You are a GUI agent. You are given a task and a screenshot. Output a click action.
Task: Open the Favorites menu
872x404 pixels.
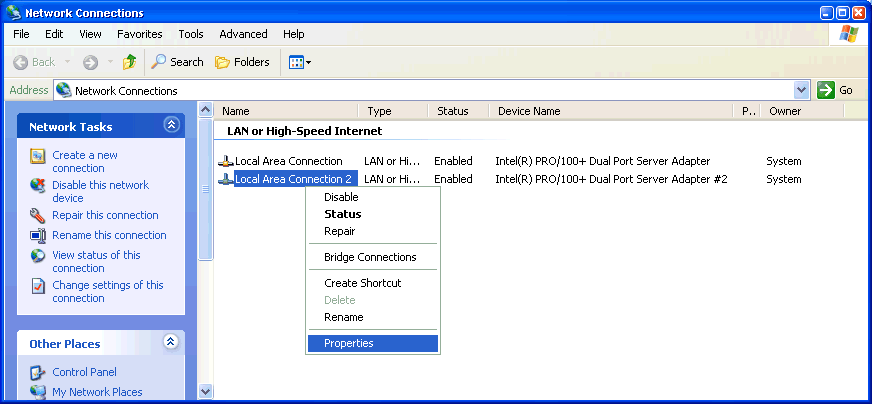tap(140, 34)
